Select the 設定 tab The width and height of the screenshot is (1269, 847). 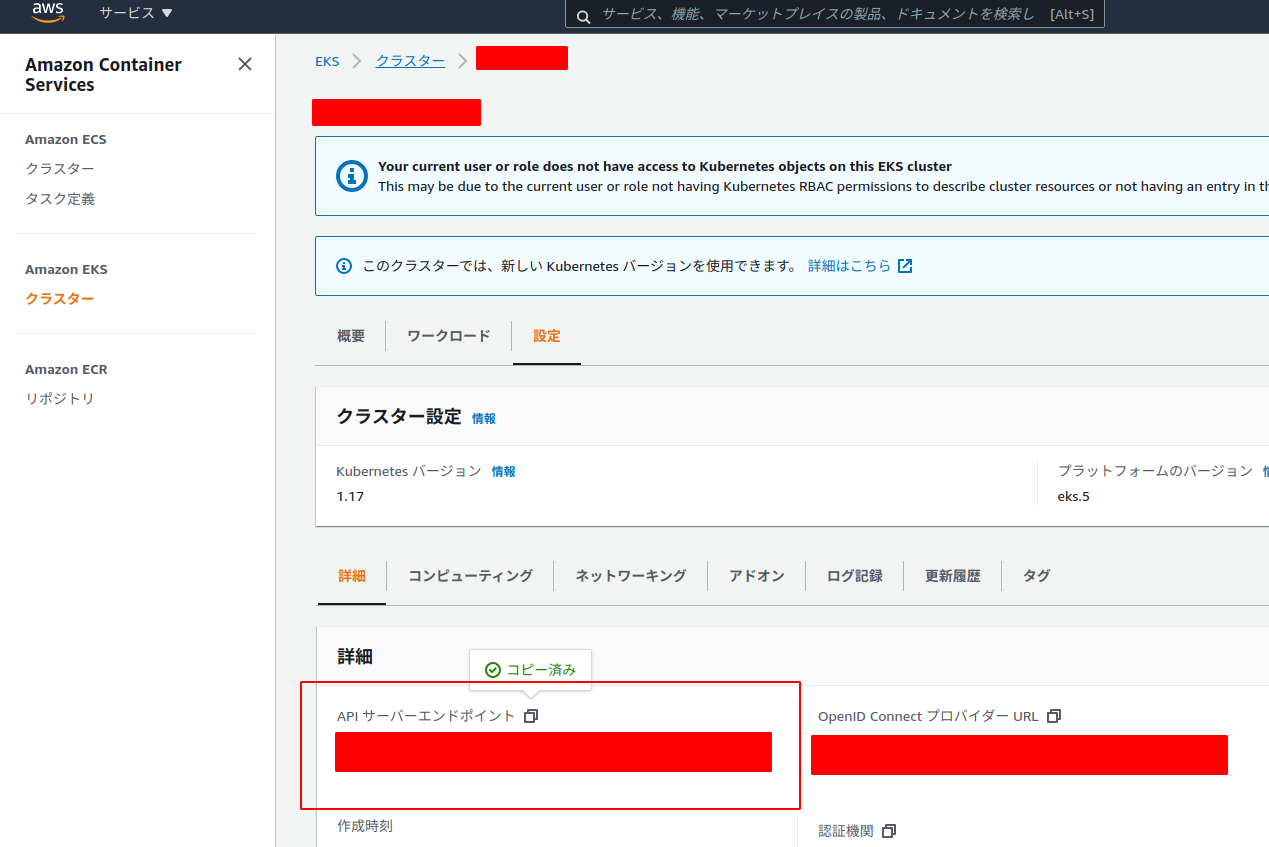[x=547, y=336]
